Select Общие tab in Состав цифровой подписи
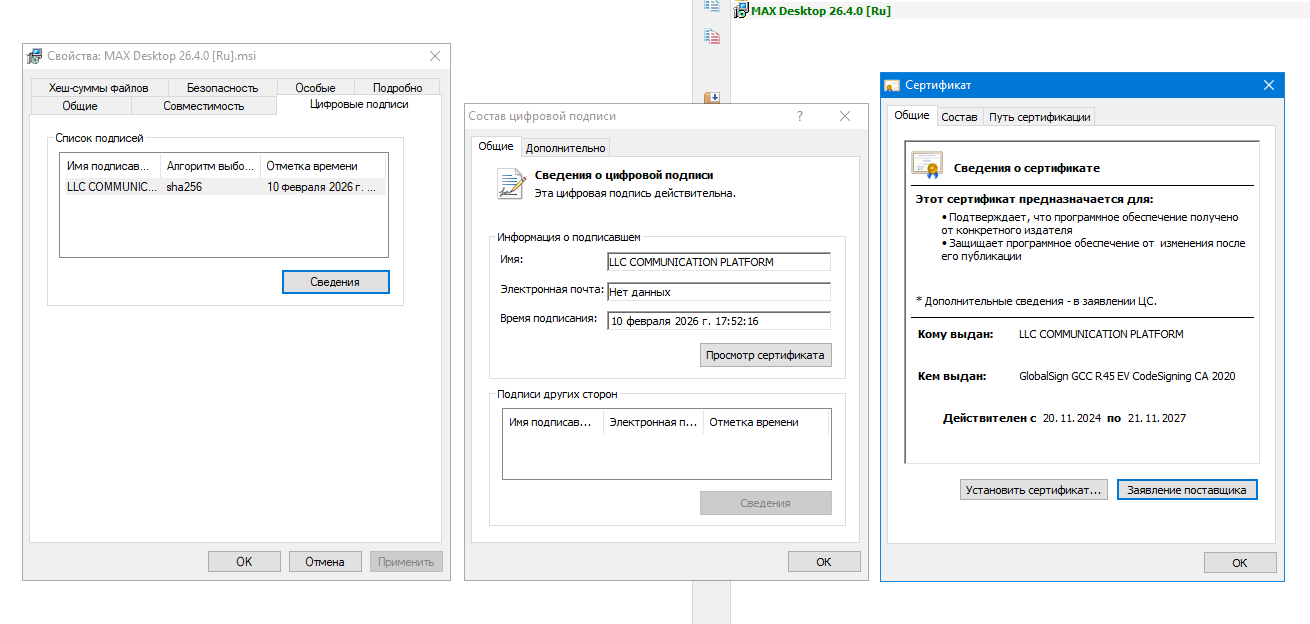This screenshot has width=1310, height=624. (496, 146)
